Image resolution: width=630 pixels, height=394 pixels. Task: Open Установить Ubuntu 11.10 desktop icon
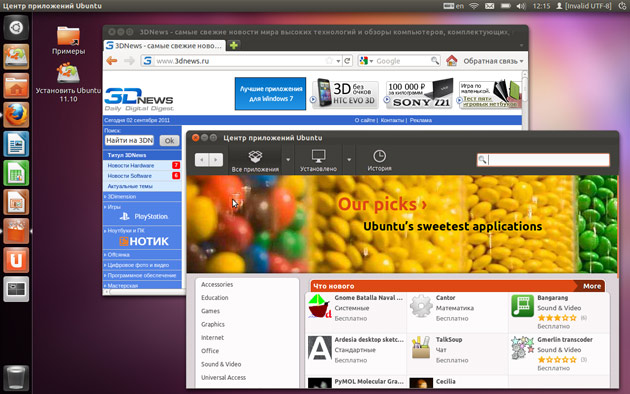[x=68, y=83]
